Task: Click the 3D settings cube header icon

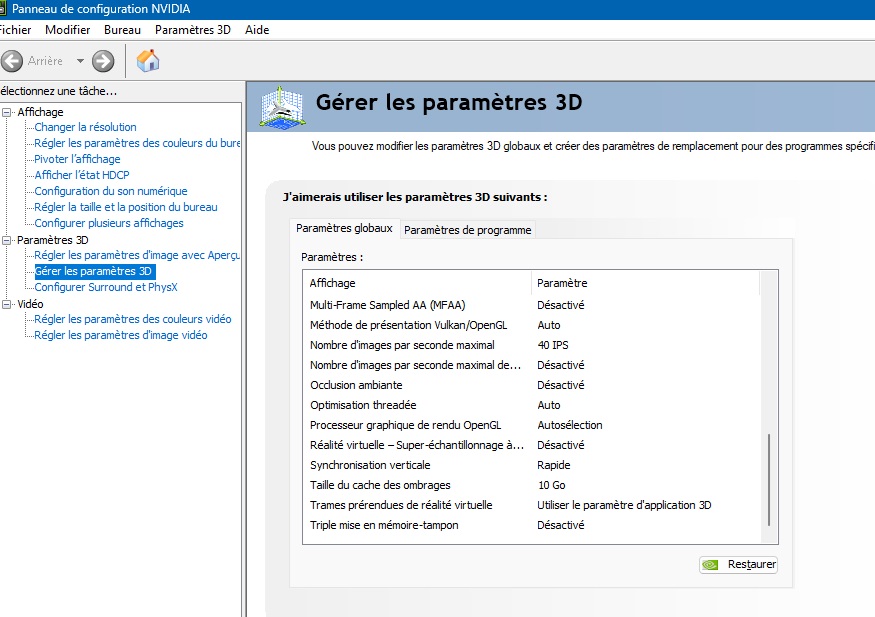Action: (283, 108)
